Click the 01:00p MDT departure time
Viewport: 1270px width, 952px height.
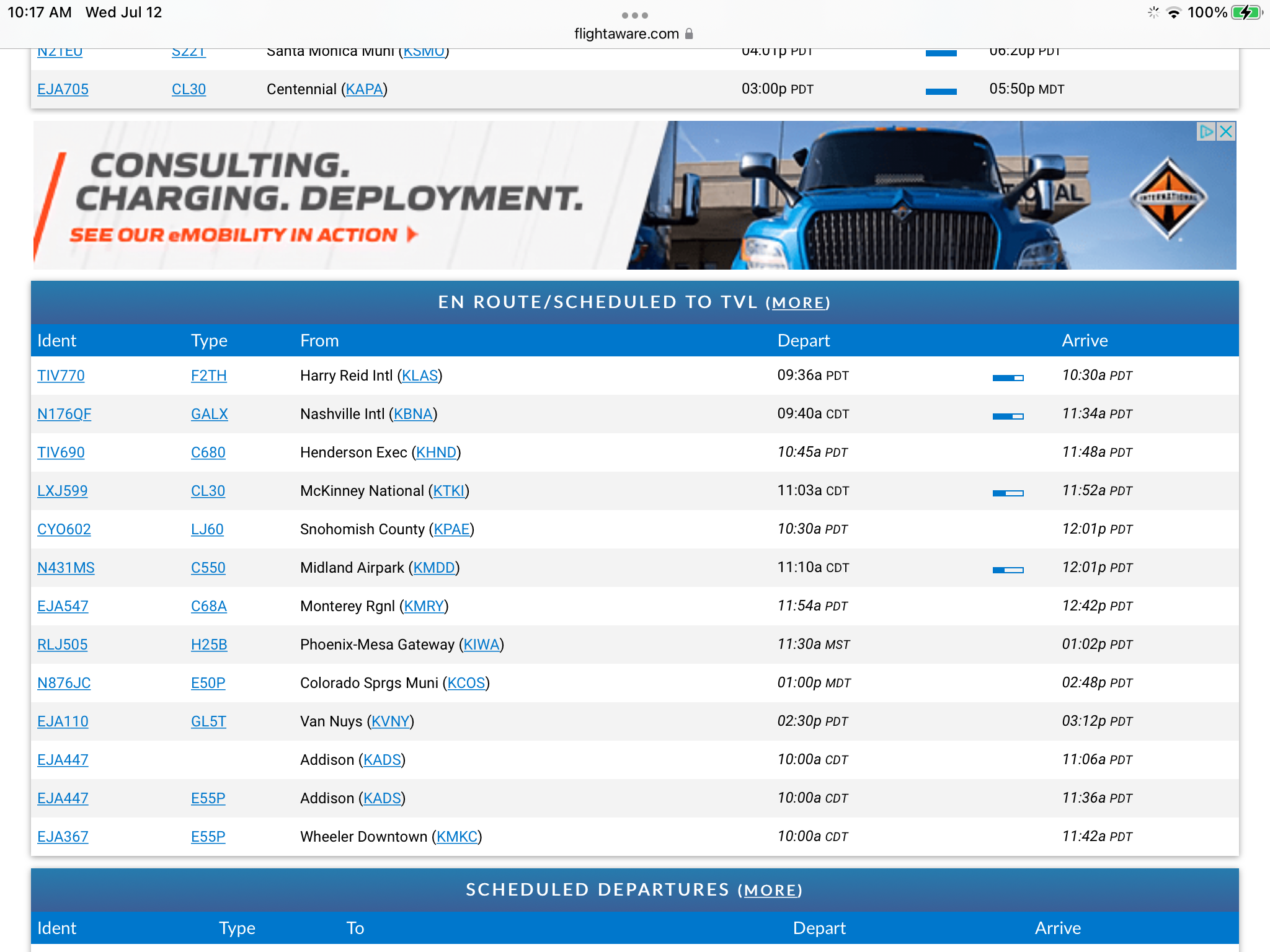coord(814,683)
